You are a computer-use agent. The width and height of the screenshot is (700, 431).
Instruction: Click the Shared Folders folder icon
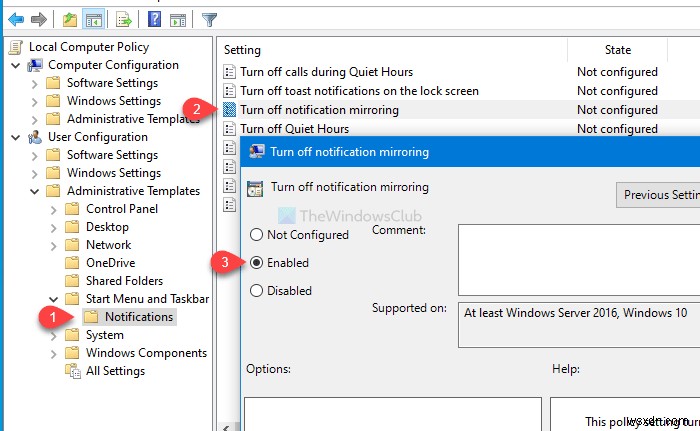coord(72,280)
